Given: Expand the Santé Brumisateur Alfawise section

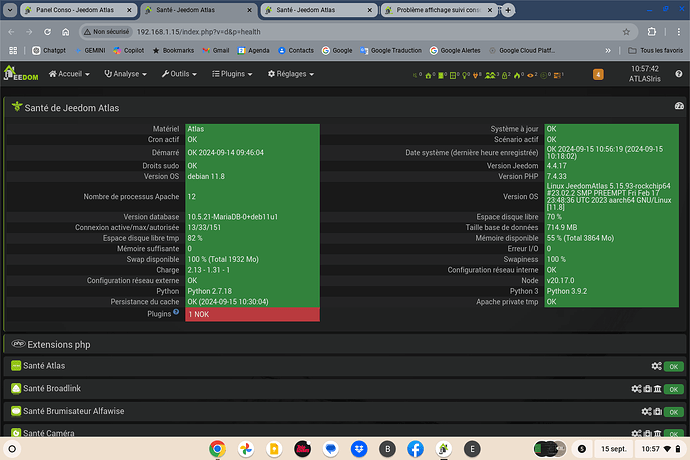Looking at the screenshot, I should [x=345, y=411].
